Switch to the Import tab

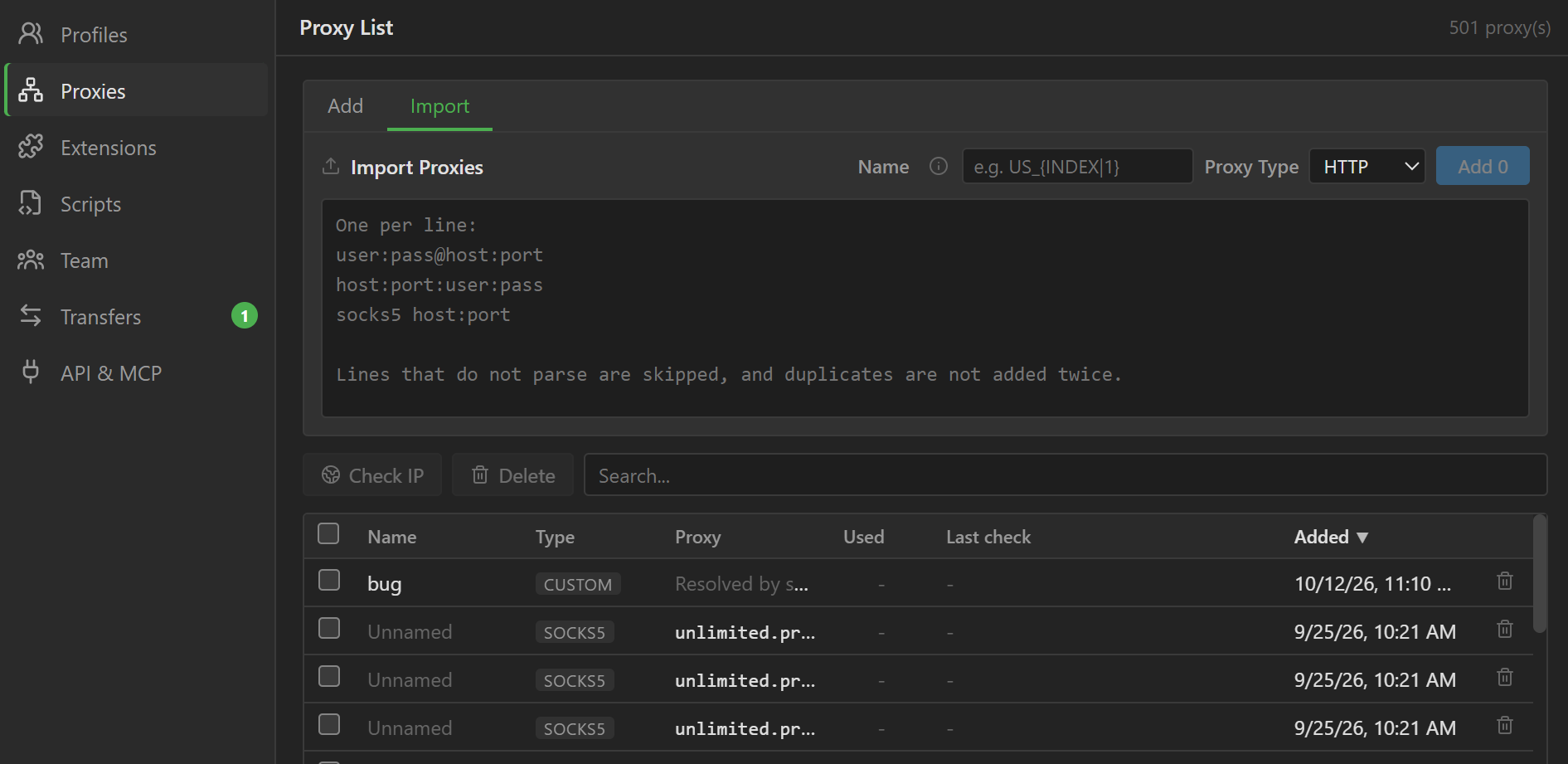tap(439, 106)
